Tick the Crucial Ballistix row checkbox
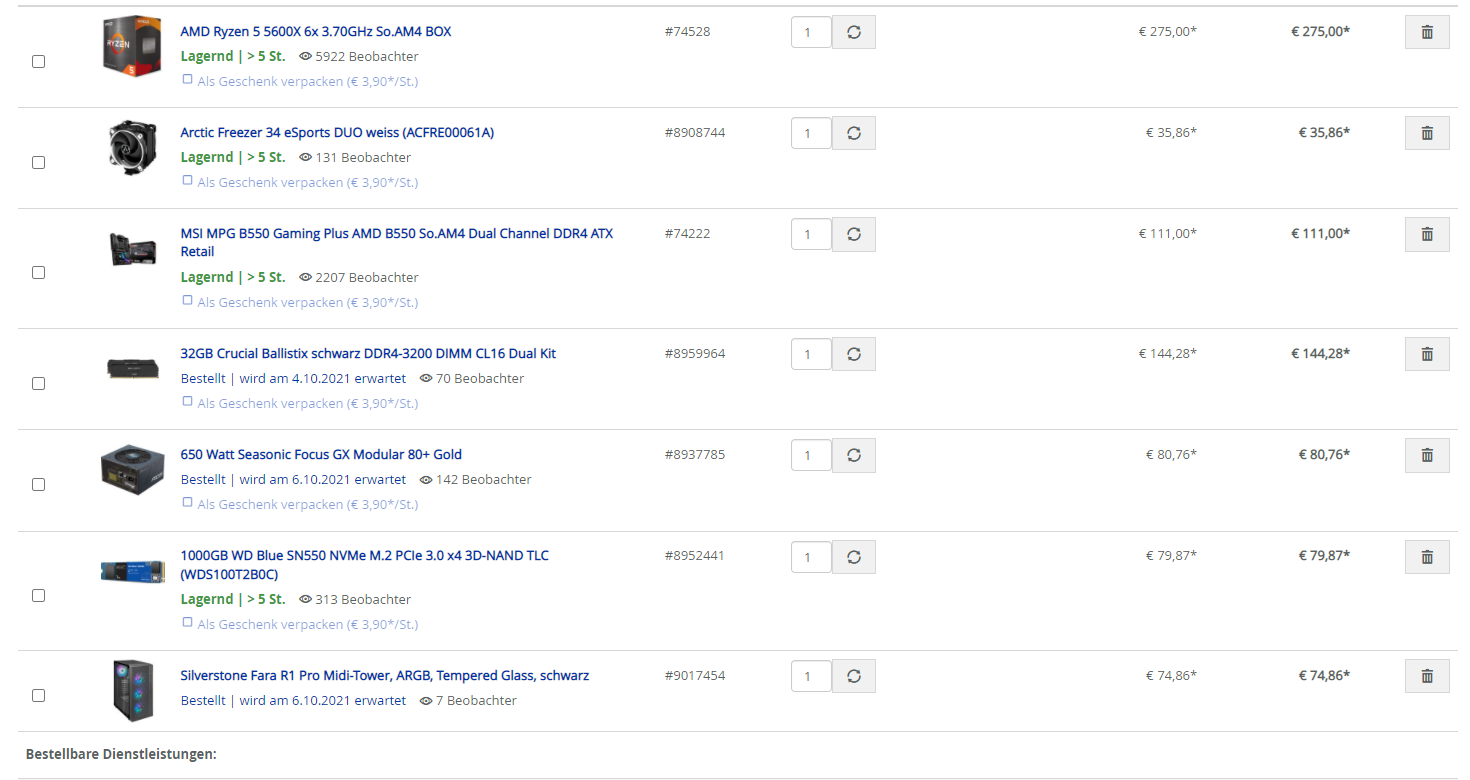 point(38,384)
